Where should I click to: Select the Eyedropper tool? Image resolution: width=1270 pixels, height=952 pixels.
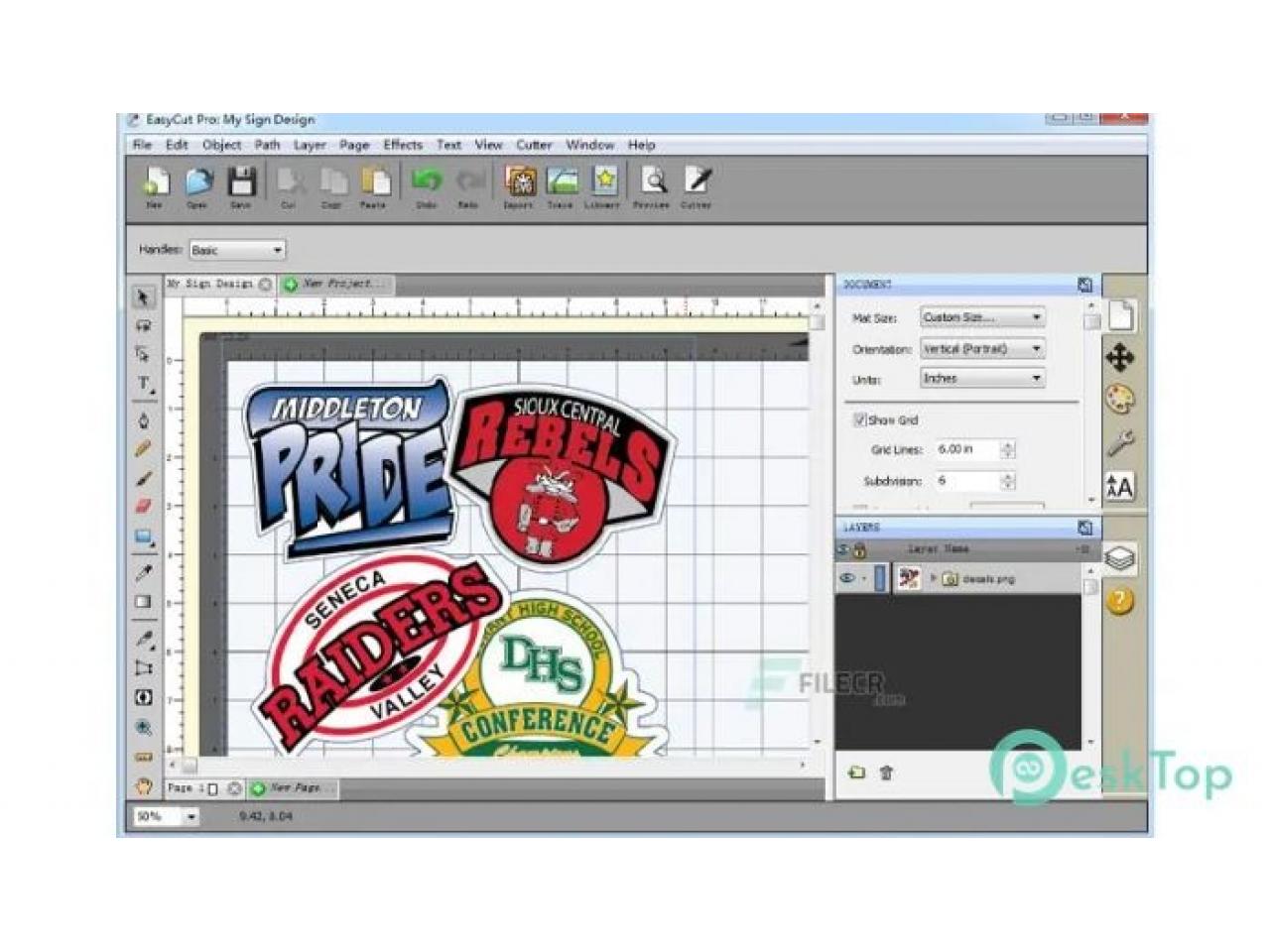(x=144, y=572)
